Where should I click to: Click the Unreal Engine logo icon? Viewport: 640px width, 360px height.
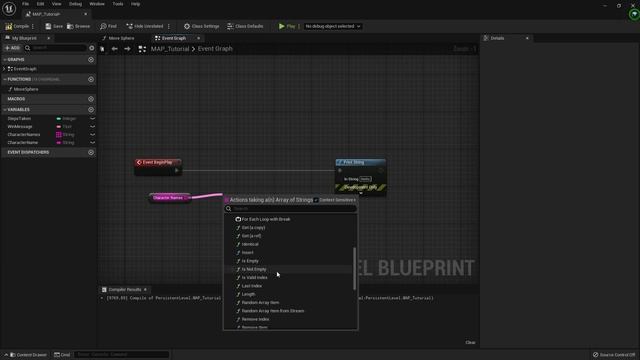[9, 9]
